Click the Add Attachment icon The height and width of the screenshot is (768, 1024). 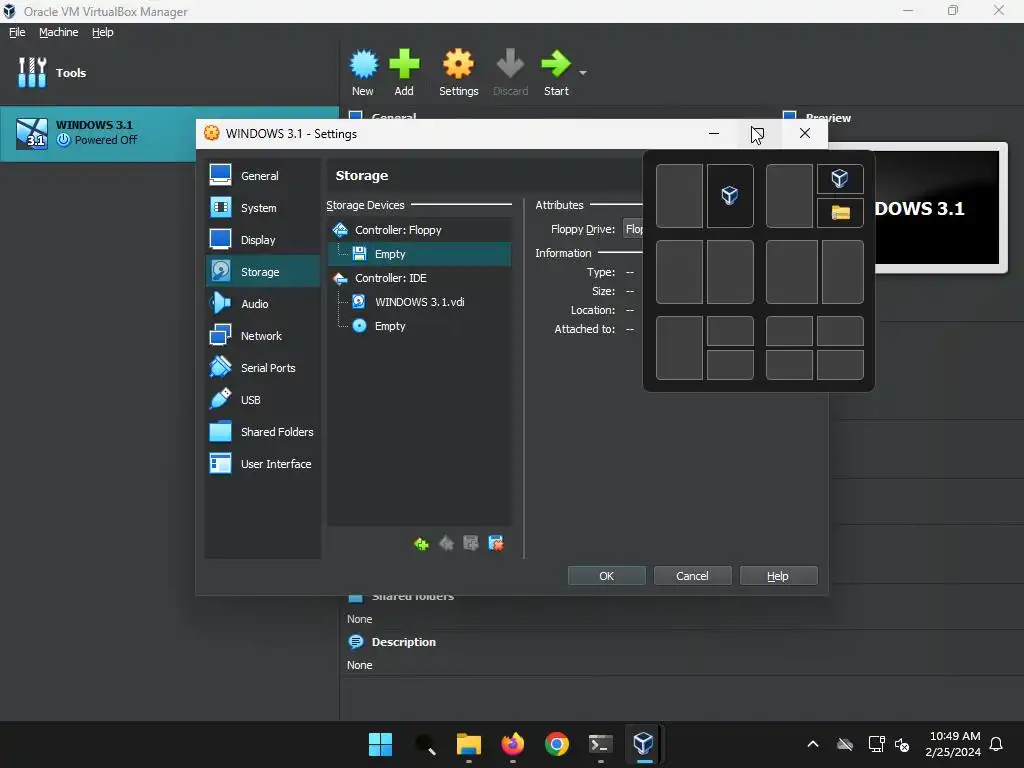tap(471, 543)
